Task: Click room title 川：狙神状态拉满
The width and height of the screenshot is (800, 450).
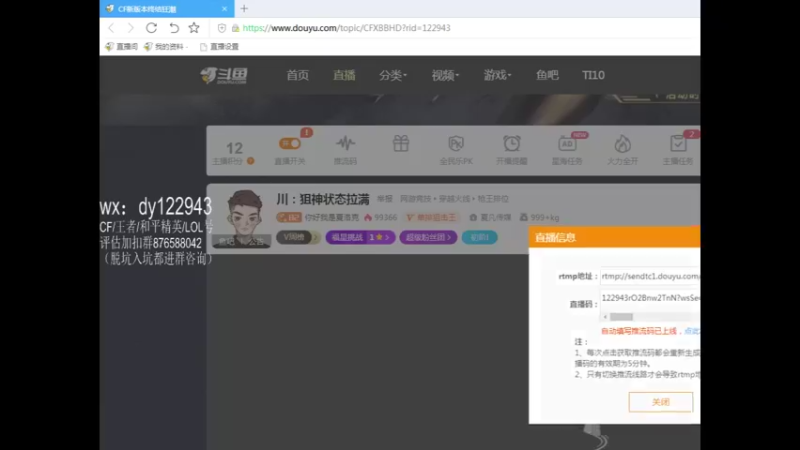Action: (x=322, y=199)
